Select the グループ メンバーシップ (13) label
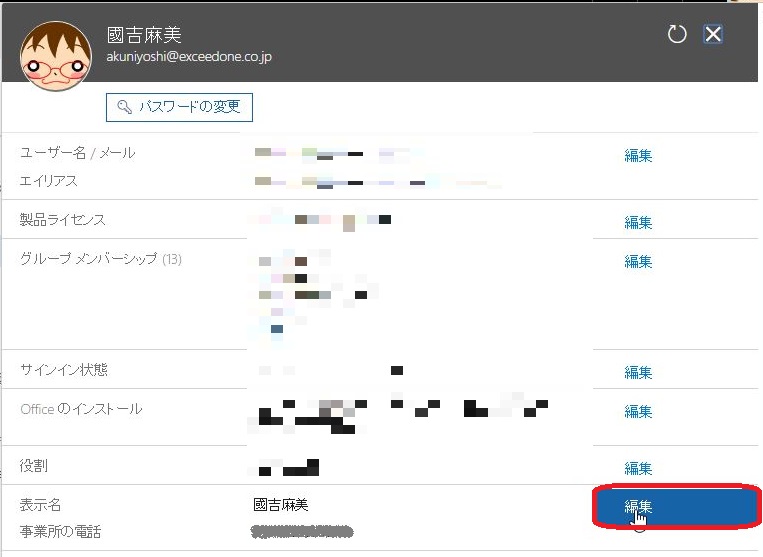This screenshot has width=763, height=557. (x=100, y=259)
